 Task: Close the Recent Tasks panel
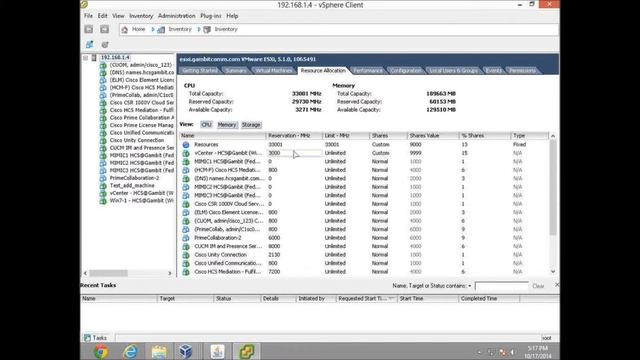(557, 284)
